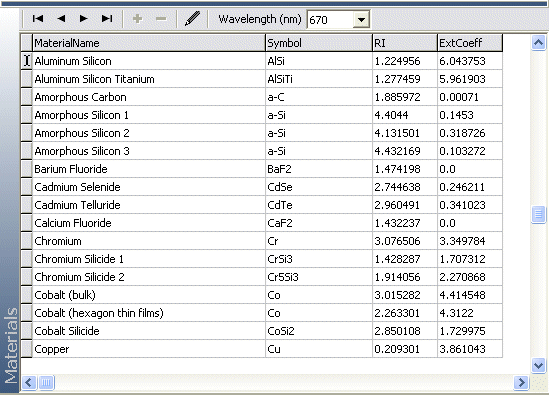Click the BaF2 symbol cell

point(319,169)
